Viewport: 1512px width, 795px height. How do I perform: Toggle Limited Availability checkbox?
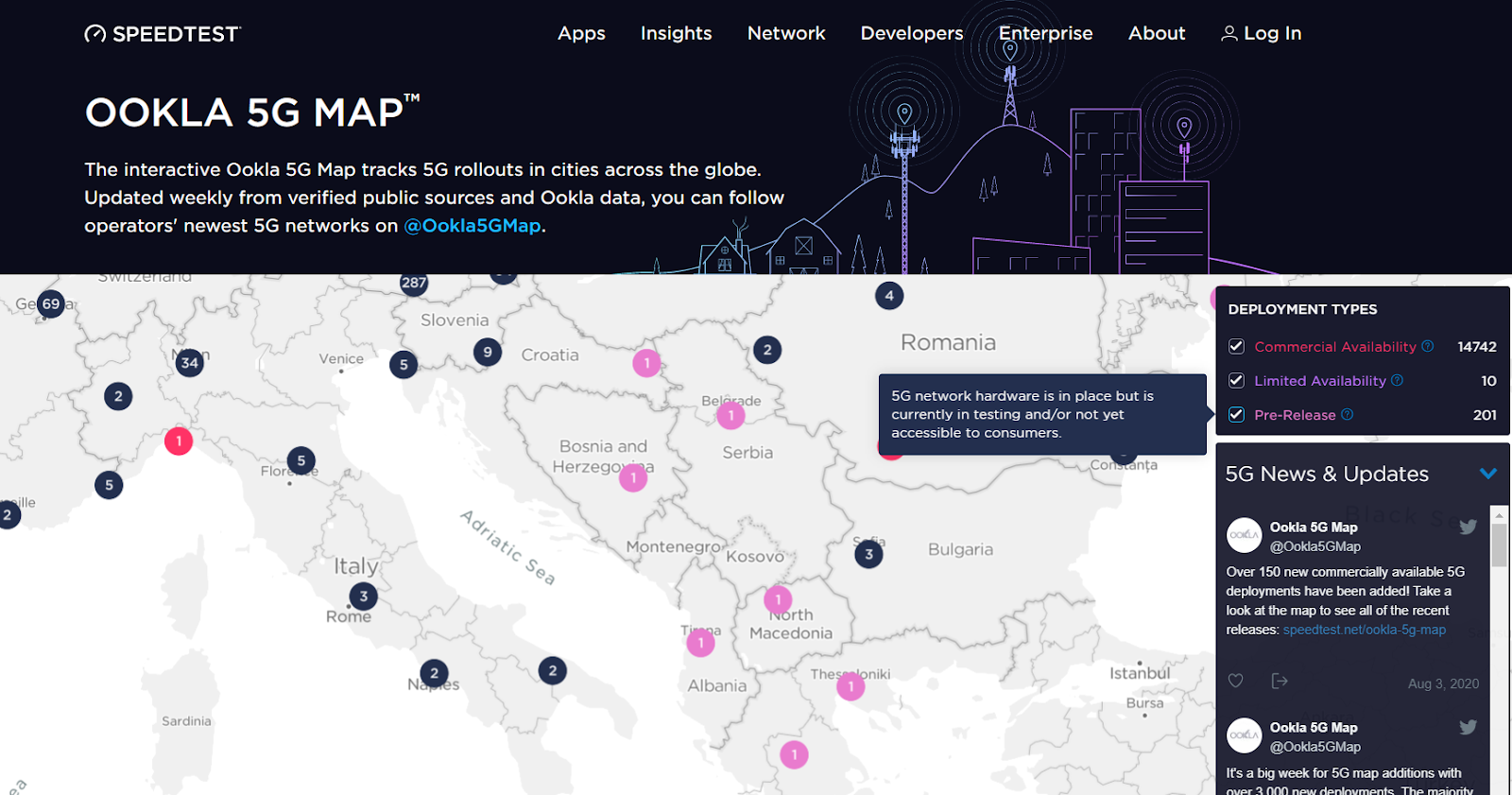click(x=1236, y=381)
